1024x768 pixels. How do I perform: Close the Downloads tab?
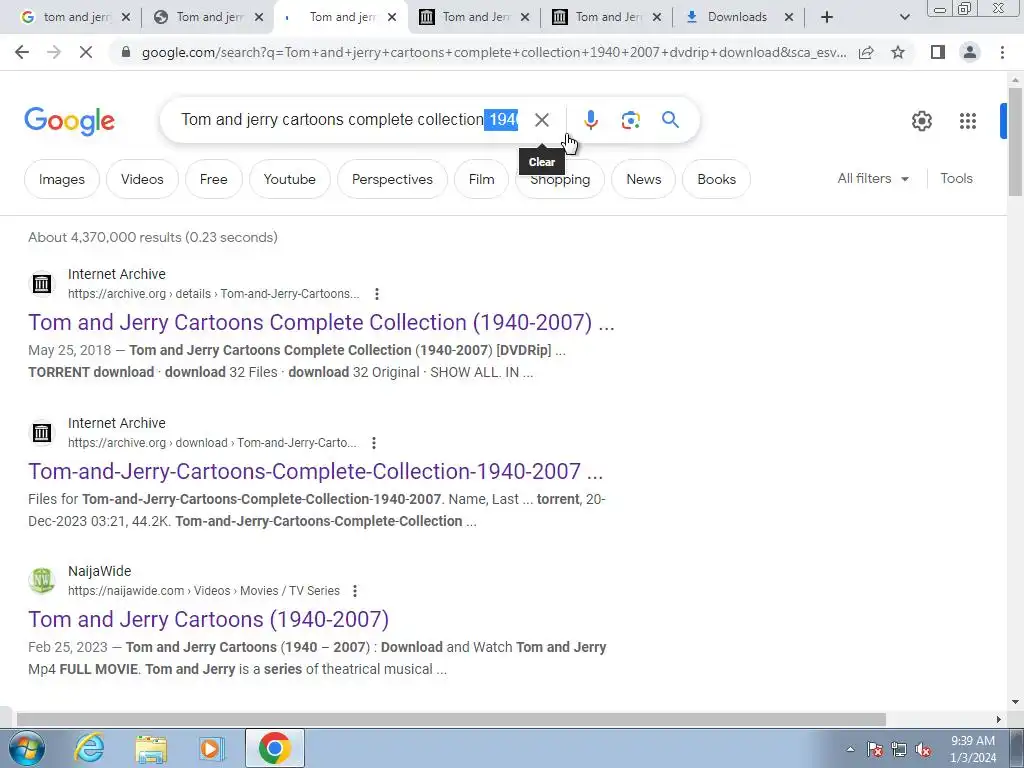pyautogui.click(x=789, y=18)
